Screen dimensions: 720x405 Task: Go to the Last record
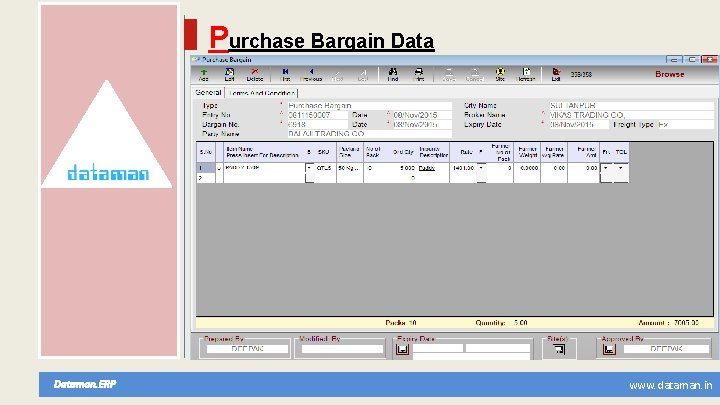coord(363,74)
